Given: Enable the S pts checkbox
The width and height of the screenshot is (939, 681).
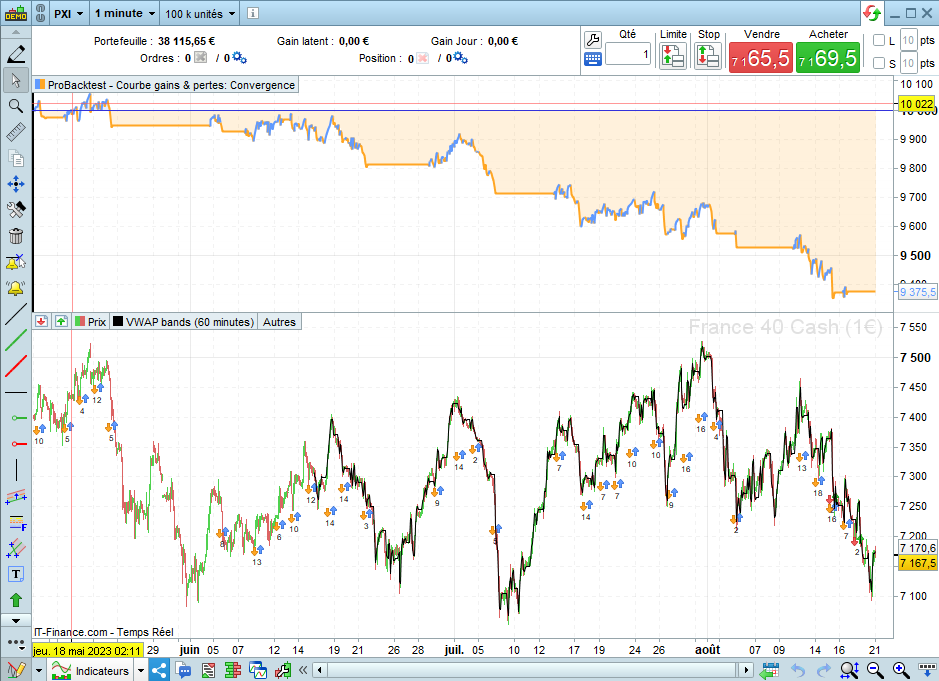Looking at the screenshot, I should 879,63.
